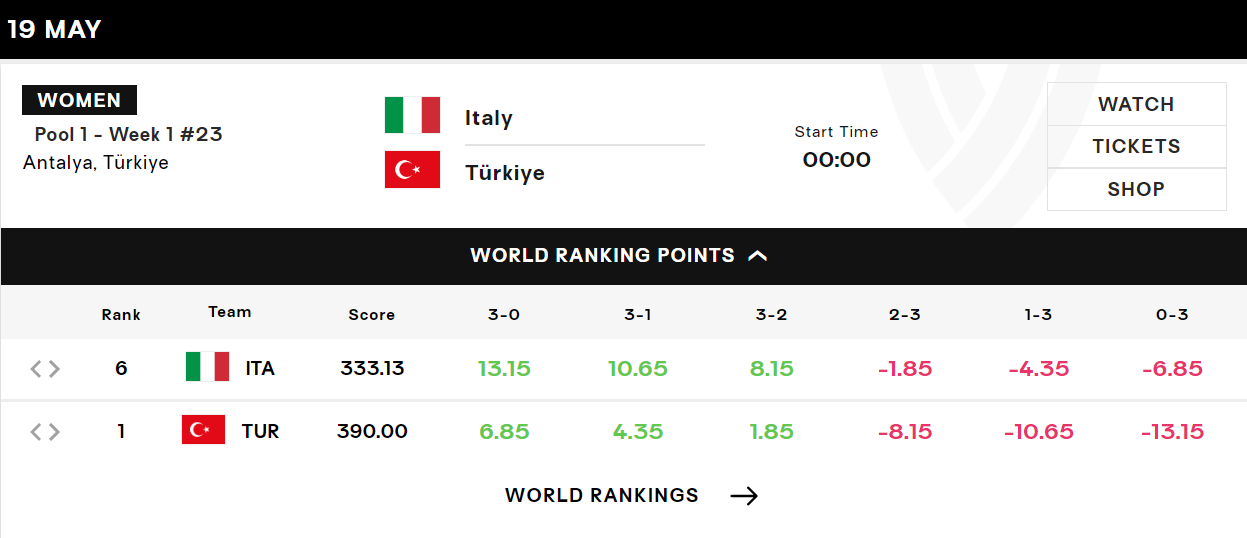This screenshot has height=538, width=1247.
Task: Open the WATCH option
Action: point(1136,104)
